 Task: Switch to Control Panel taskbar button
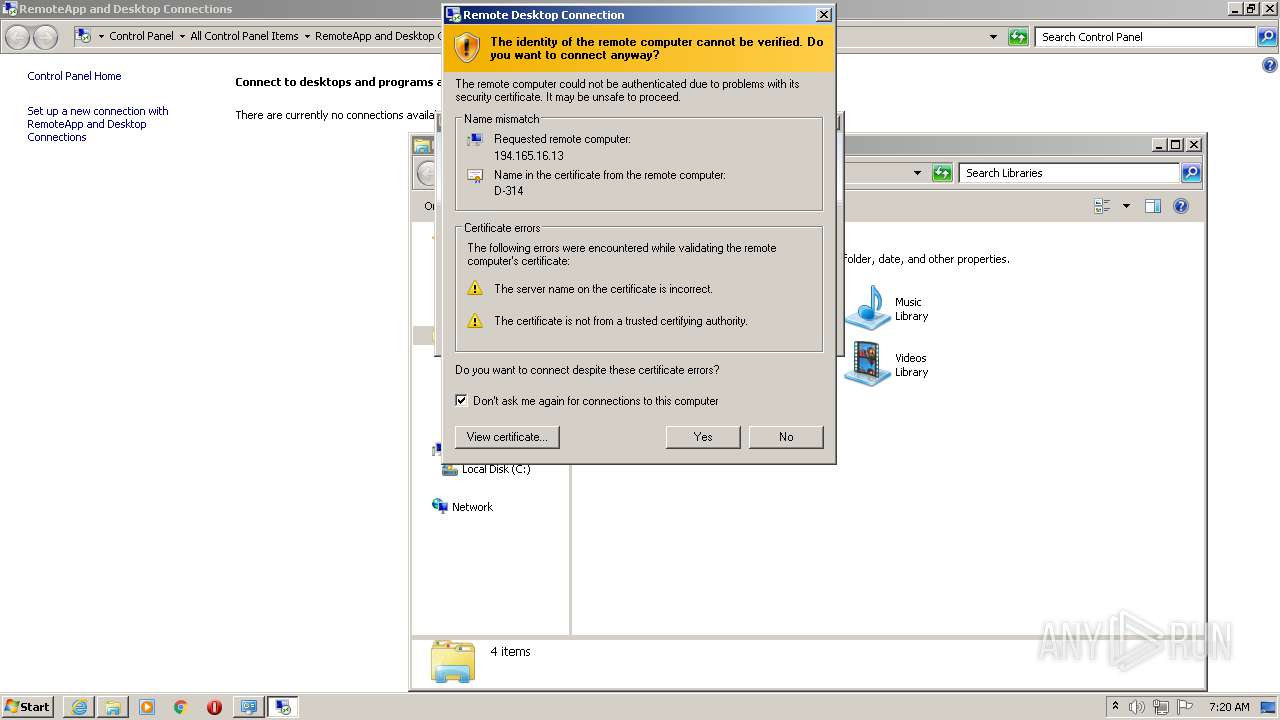[248, 707]
